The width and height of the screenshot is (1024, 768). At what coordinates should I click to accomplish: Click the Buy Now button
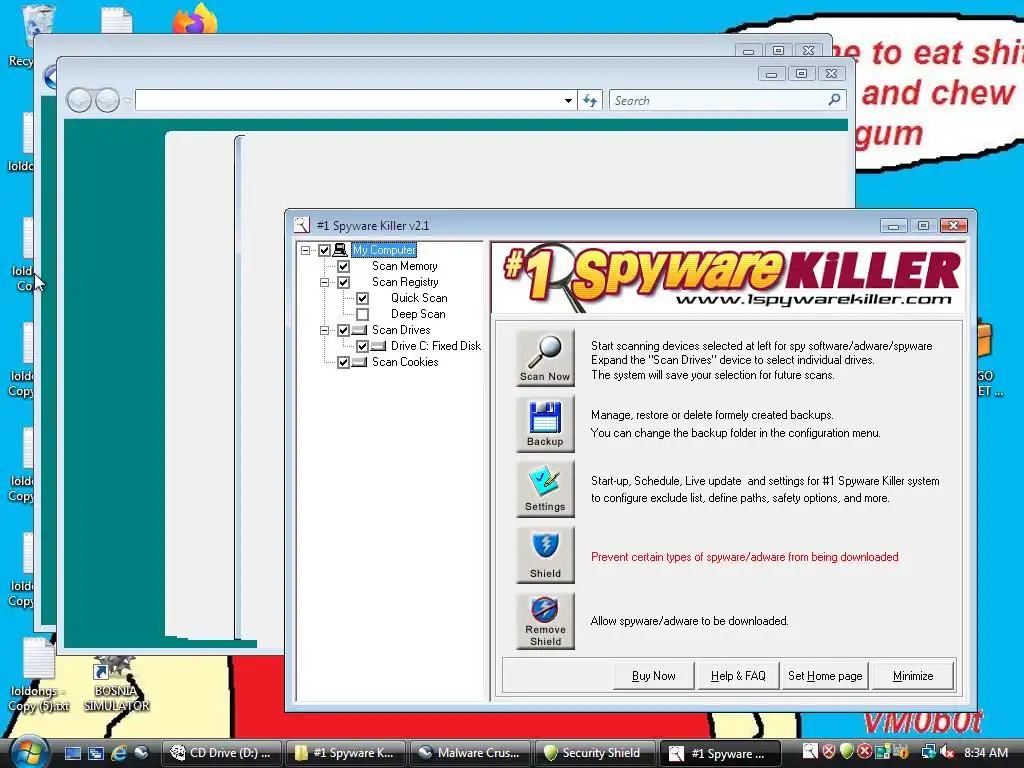654,676
